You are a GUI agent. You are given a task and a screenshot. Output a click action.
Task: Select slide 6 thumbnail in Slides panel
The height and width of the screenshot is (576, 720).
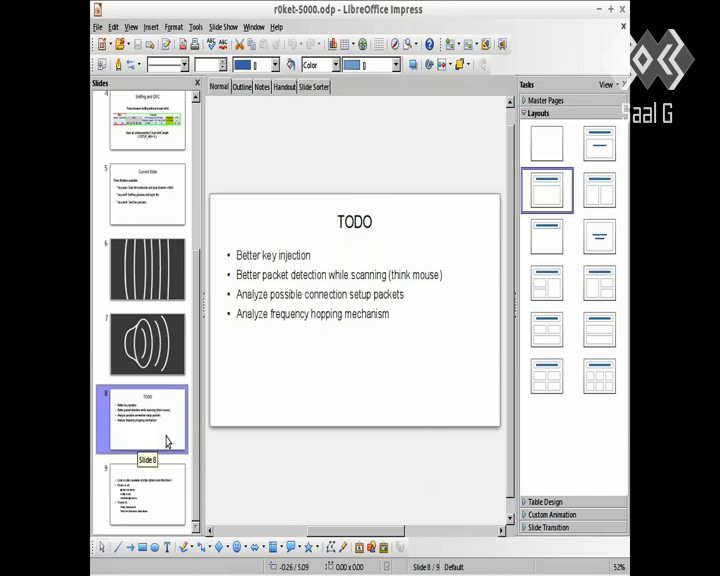pos(148,269)
